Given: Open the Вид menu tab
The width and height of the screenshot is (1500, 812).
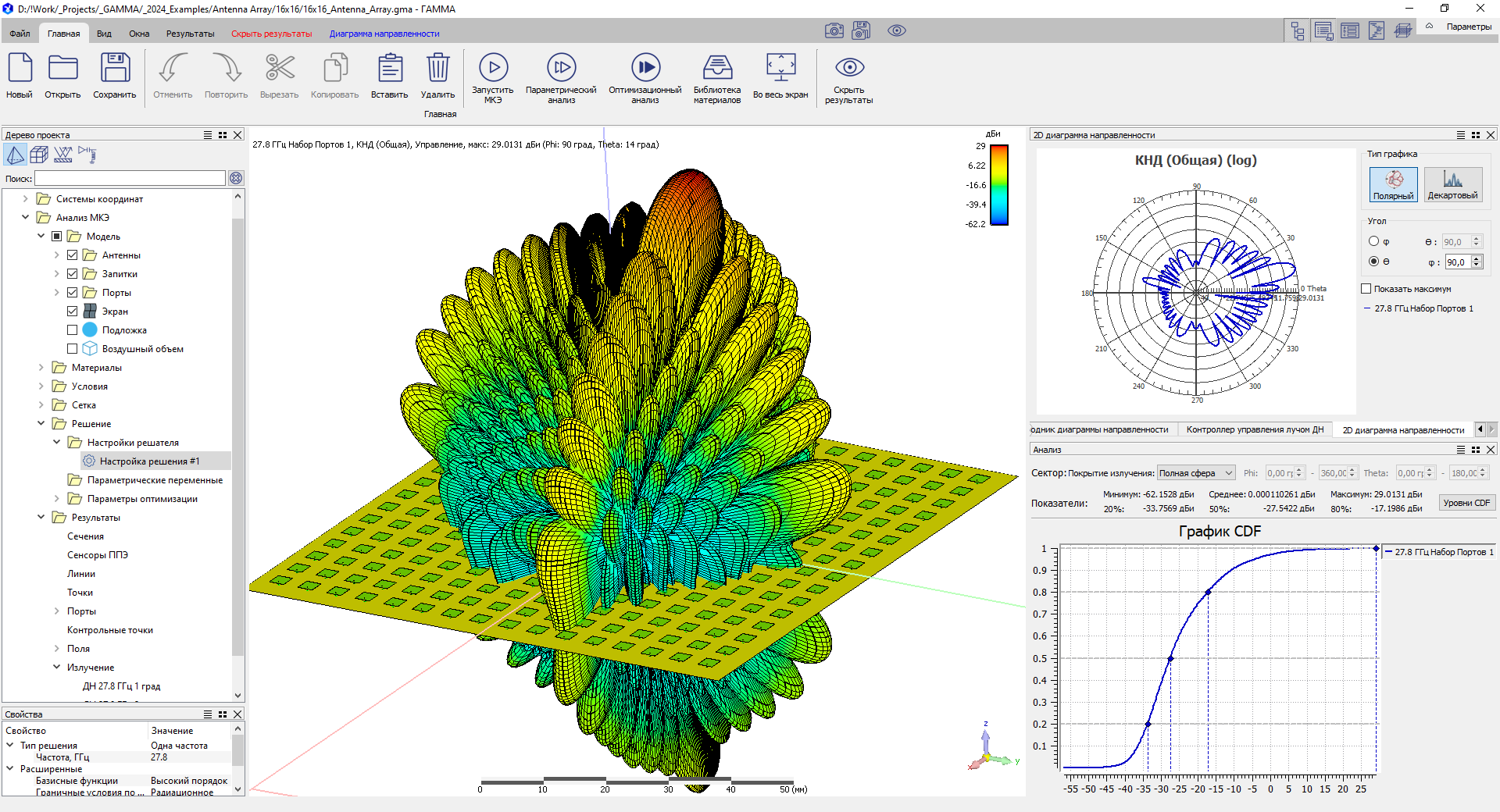Looking at the screenshot, I should click(104, 34).
